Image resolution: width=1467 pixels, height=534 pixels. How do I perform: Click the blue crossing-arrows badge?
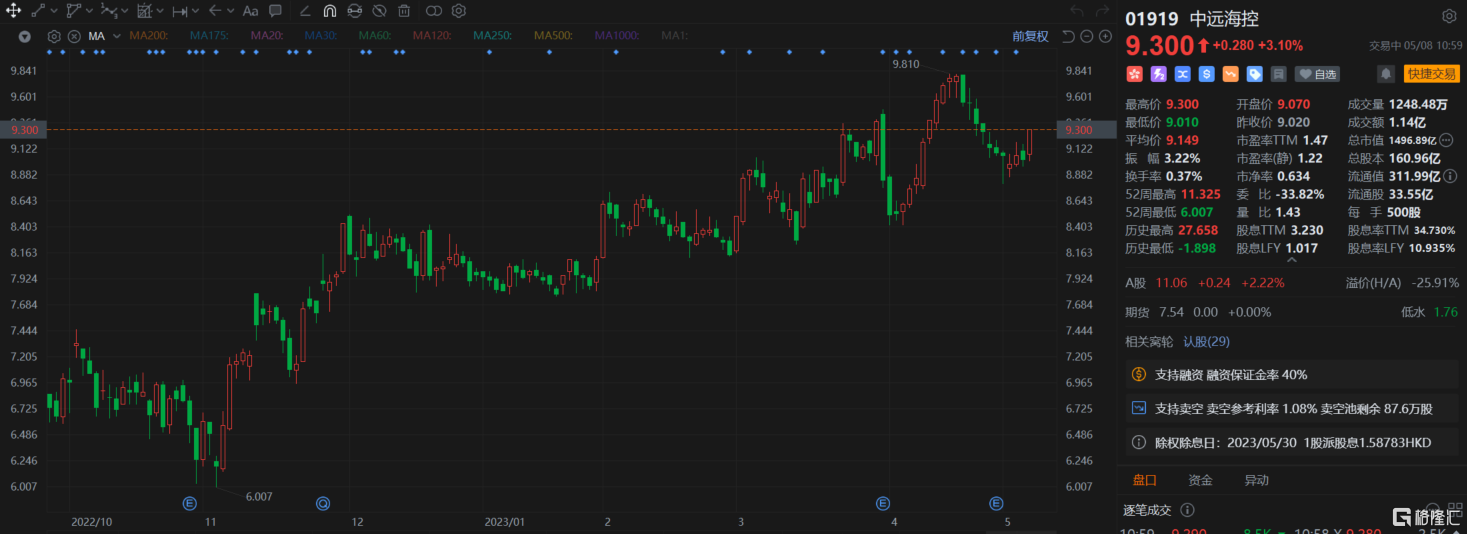(x=1183, y=74)
